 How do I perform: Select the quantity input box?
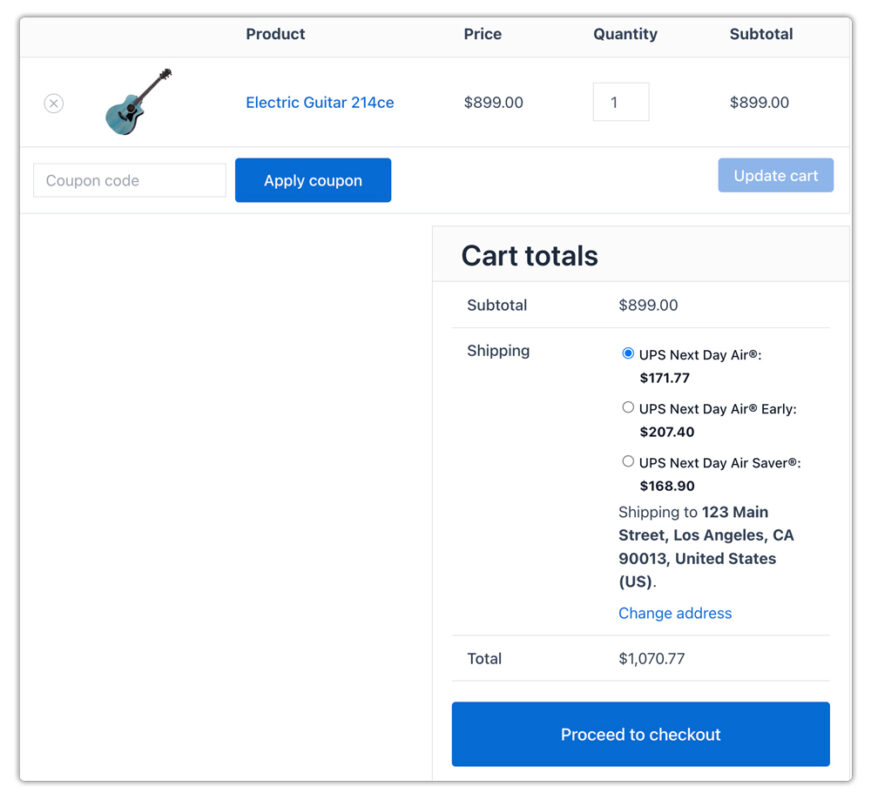[x=621, y=101]
